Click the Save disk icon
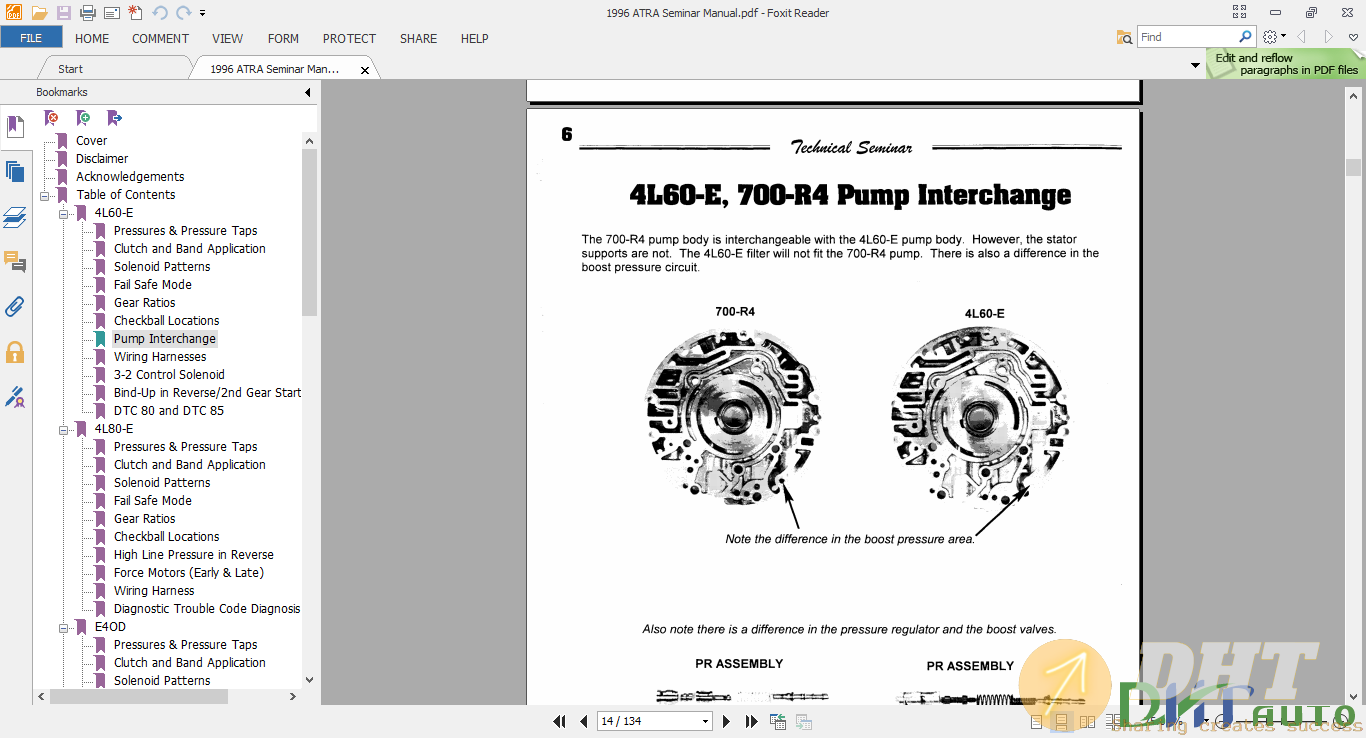 [64, 13]
